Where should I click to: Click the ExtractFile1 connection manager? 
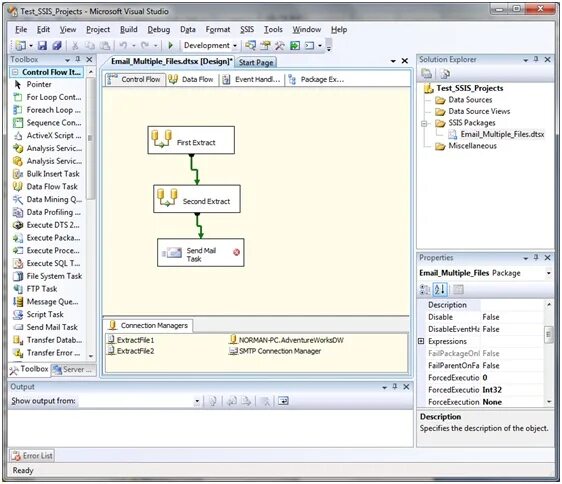click(x=131, y=340)
